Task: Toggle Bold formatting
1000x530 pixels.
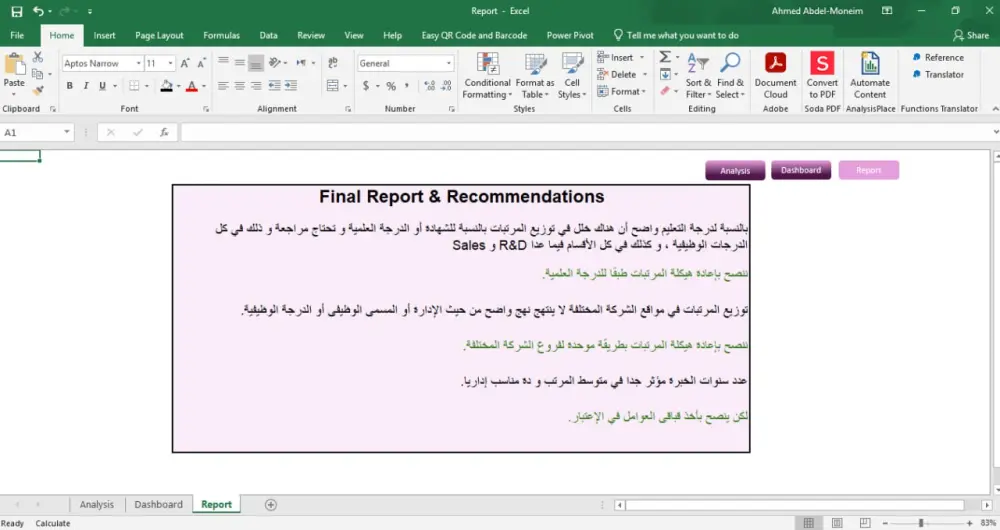Action: click(70, 85)
